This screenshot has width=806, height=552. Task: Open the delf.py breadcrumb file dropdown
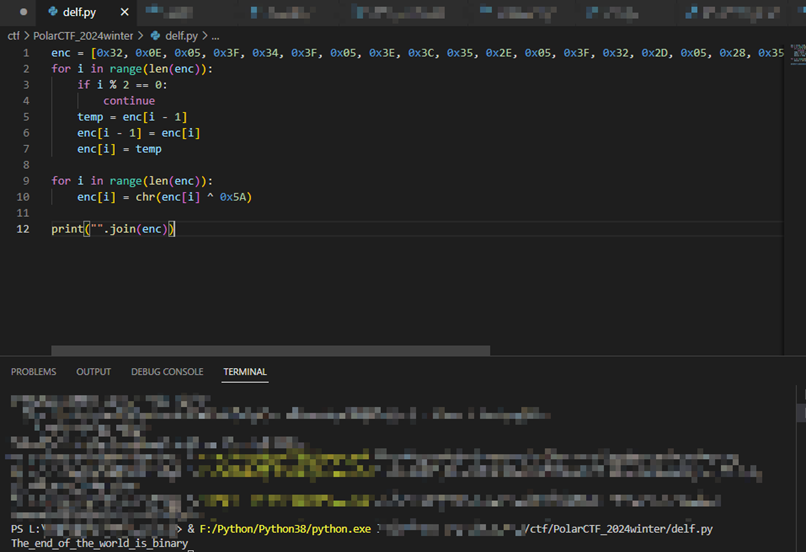point(181,35)
